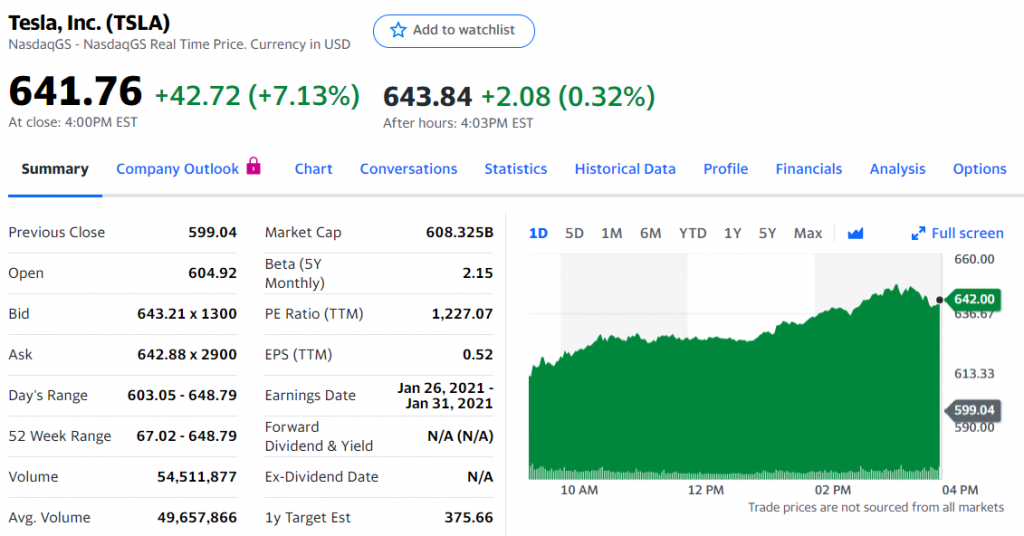Switch chart type using the area chart icon

[855, 233]
